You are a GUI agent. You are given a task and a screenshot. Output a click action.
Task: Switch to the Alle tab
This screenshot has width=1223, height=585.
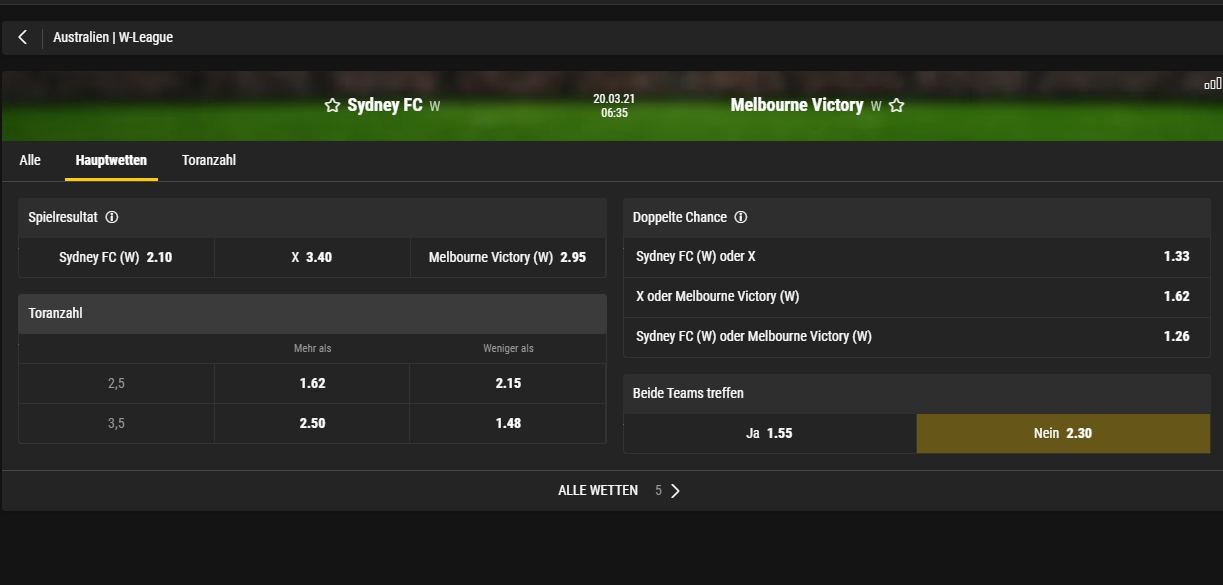(x=30, y=160)
